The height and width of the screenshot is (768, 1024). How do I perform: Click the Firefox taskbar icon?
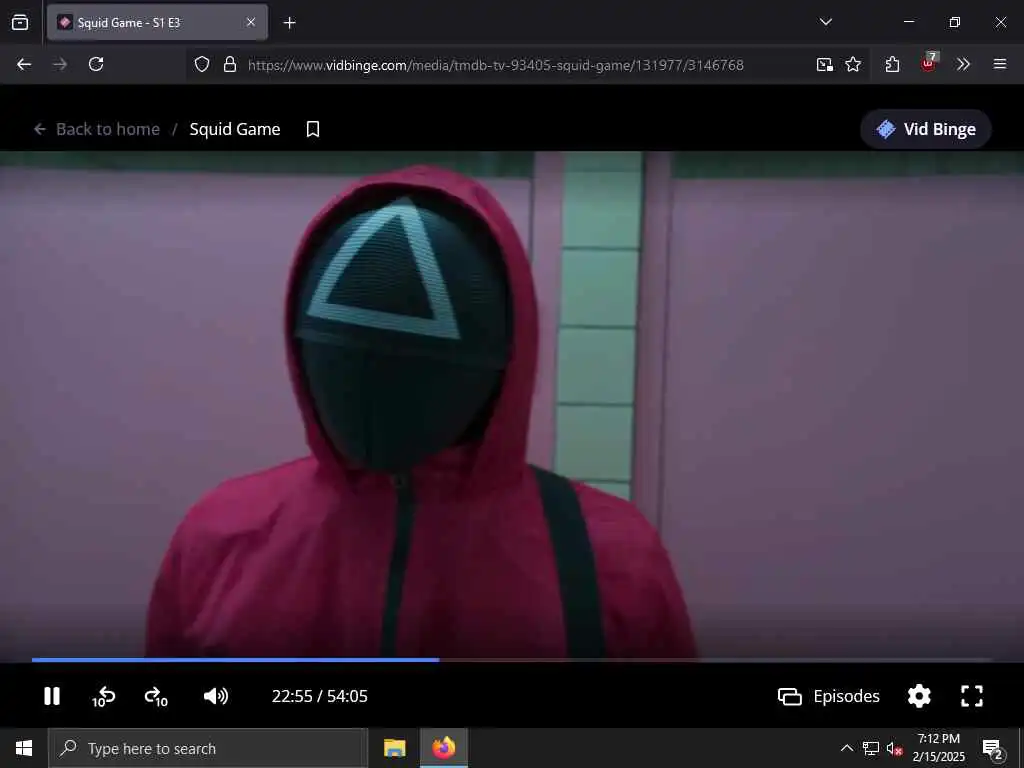[444, 748]
